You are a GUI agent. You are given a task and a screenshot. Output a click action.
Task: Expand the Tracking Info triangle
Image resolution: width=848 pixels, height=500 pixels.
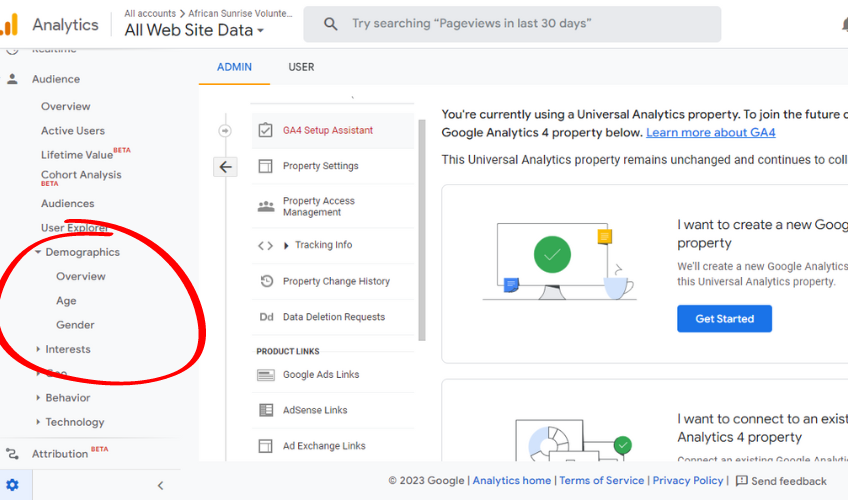coord(286,246)
